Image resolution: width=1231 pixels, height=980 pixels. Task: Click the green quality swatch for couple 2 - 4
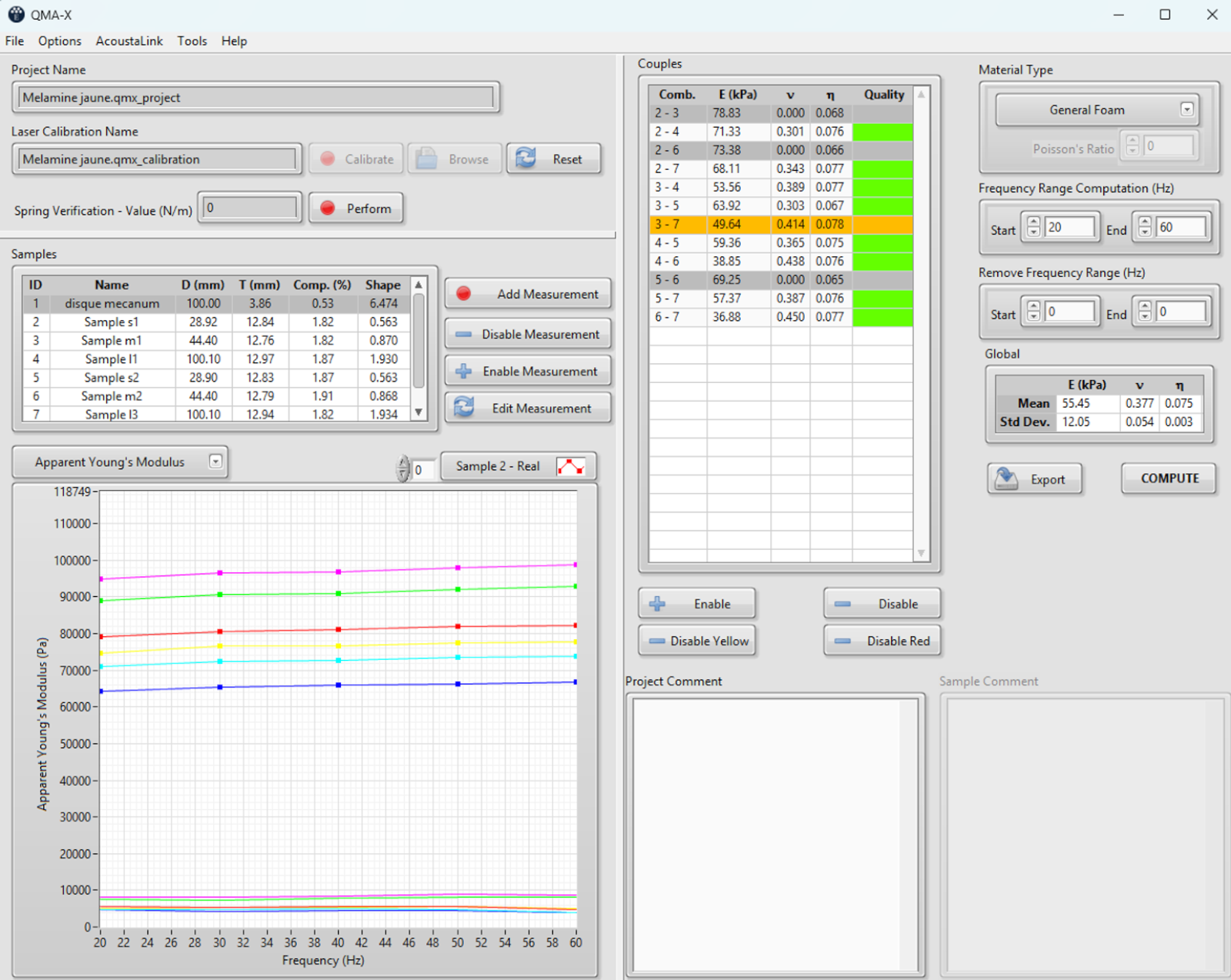tap(882, 132)
